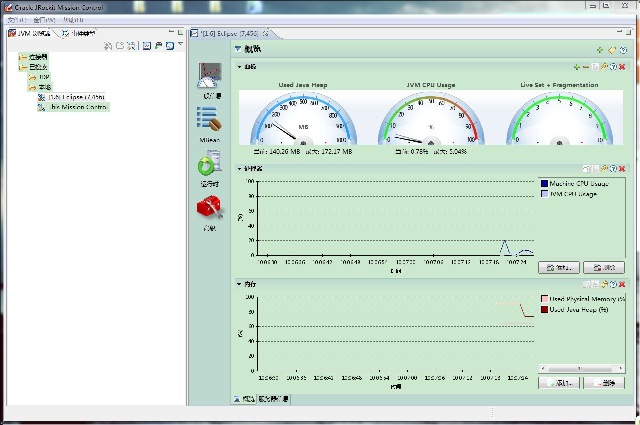Close the gauges section with red X
640x425 pixels.
click(x=622, y=67)
